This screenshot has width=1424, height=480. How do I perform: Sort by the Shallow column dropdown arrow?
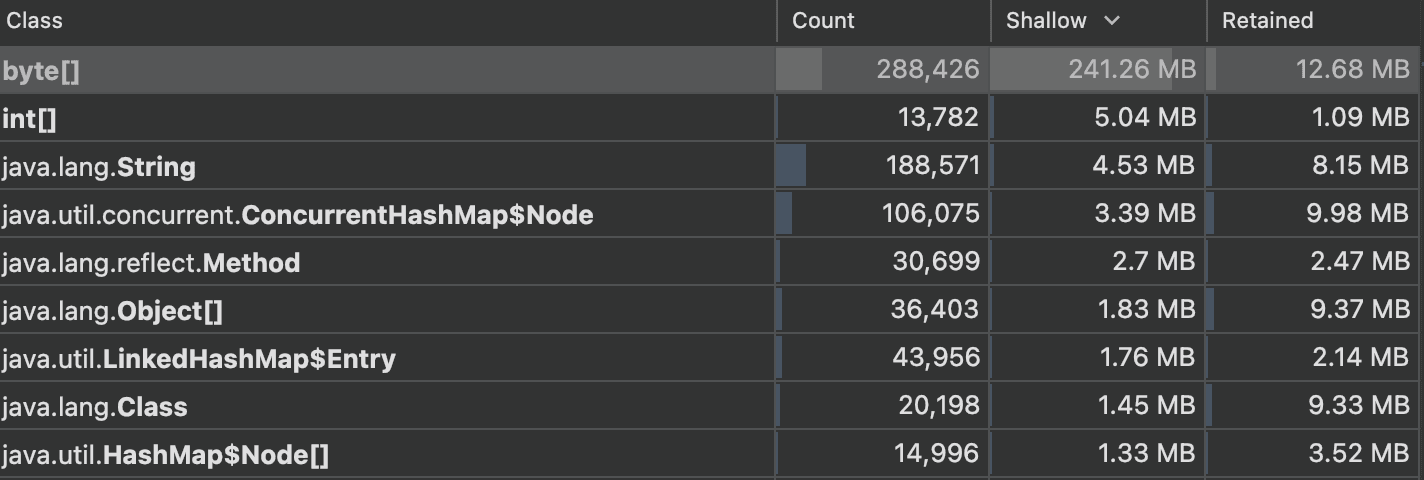tap(1112, 21)
